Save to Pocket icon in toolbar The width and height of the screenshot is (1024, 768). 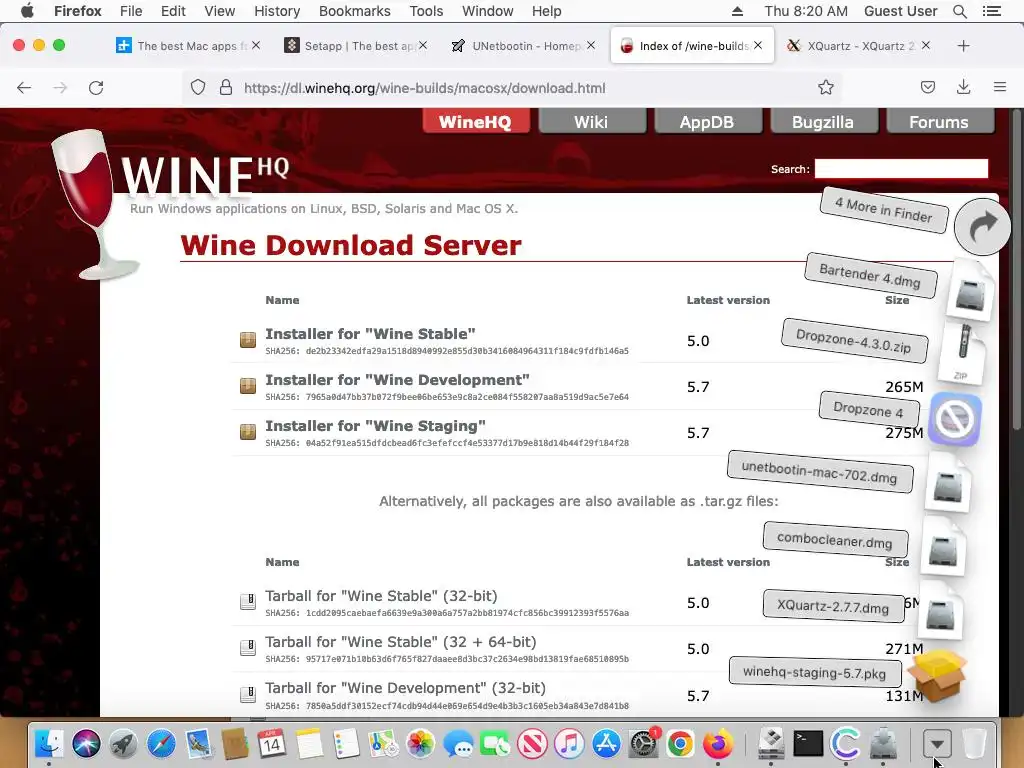pyautogui.click(x=927, y=88)
